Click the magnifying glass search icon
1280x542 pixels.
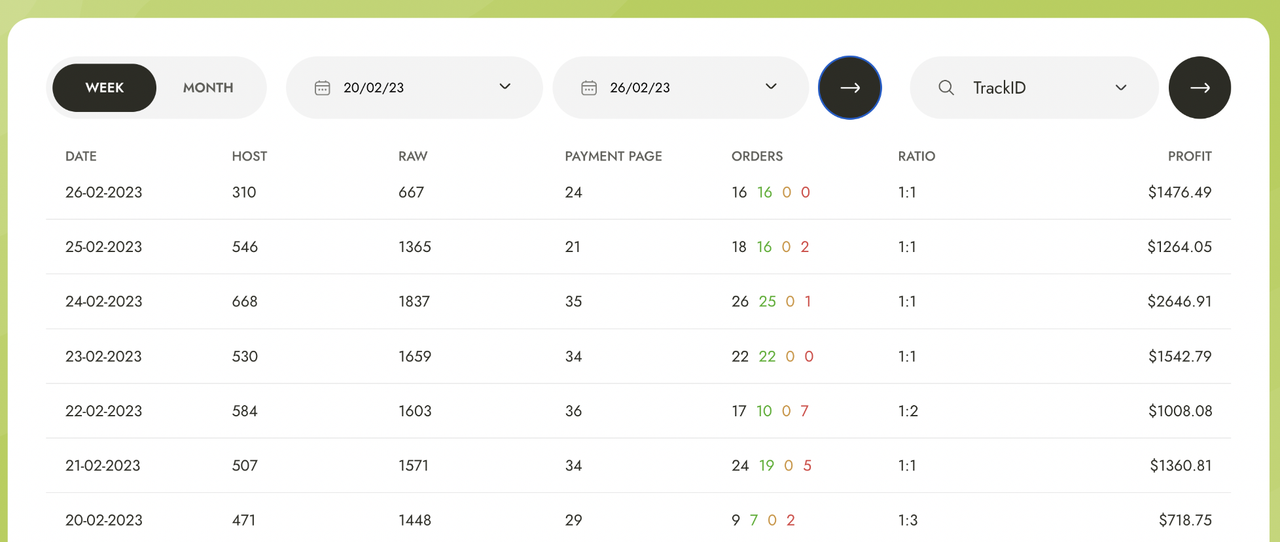(946, 88)
